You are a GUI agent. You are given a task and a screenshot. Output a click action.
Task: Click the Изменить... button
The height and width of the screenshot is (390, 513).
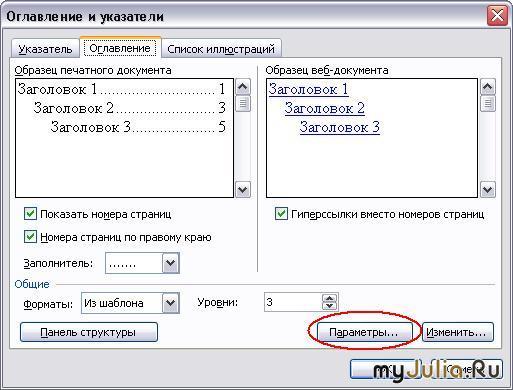[457, 332]
